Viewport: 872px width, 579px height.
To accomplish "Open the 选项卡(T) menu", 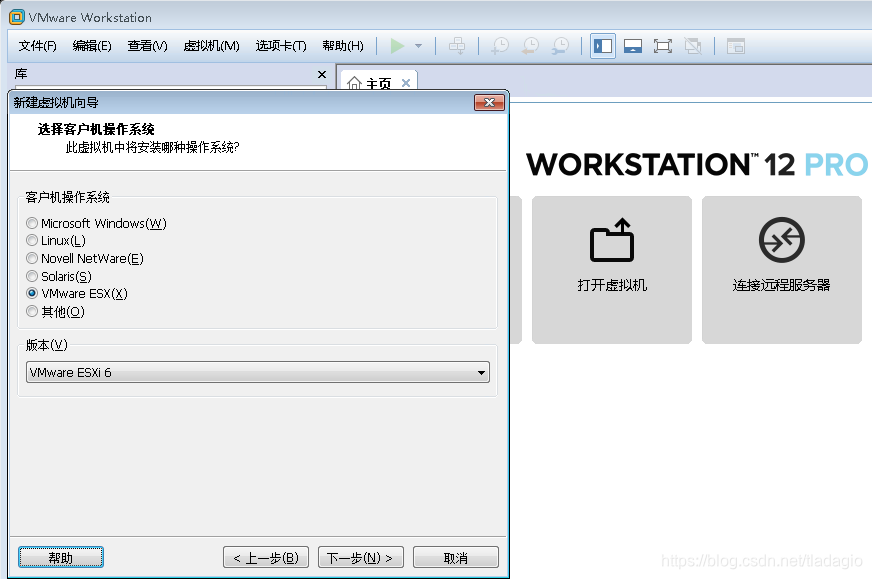I will point(281,46).
